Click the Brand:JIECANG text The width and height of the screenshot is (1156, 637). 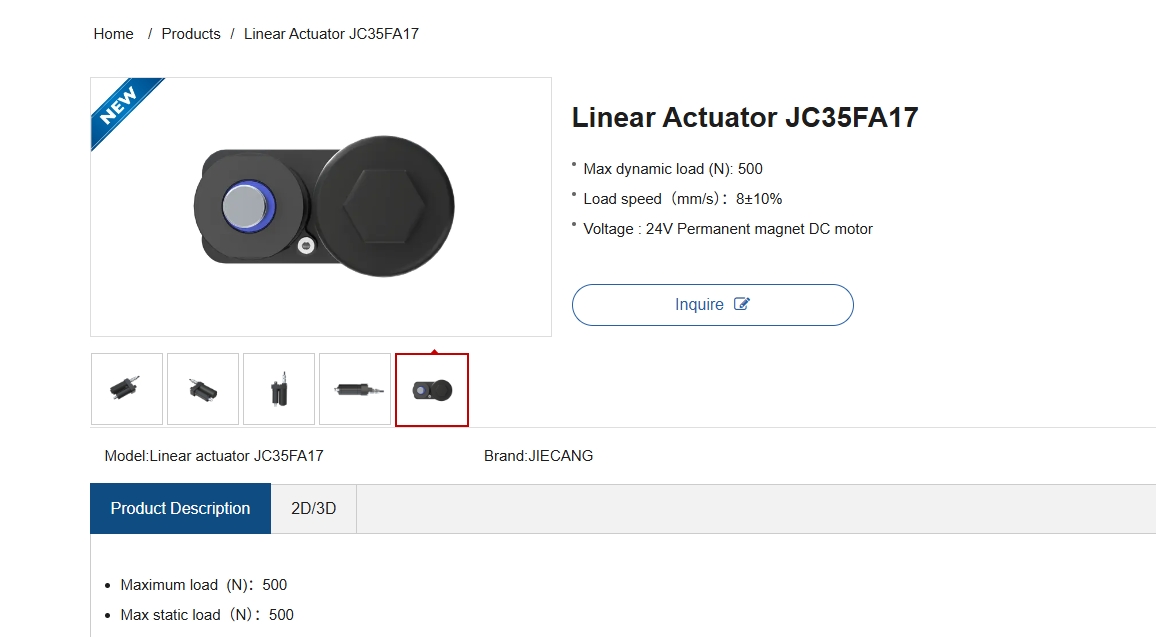click(x=538, y=456)
